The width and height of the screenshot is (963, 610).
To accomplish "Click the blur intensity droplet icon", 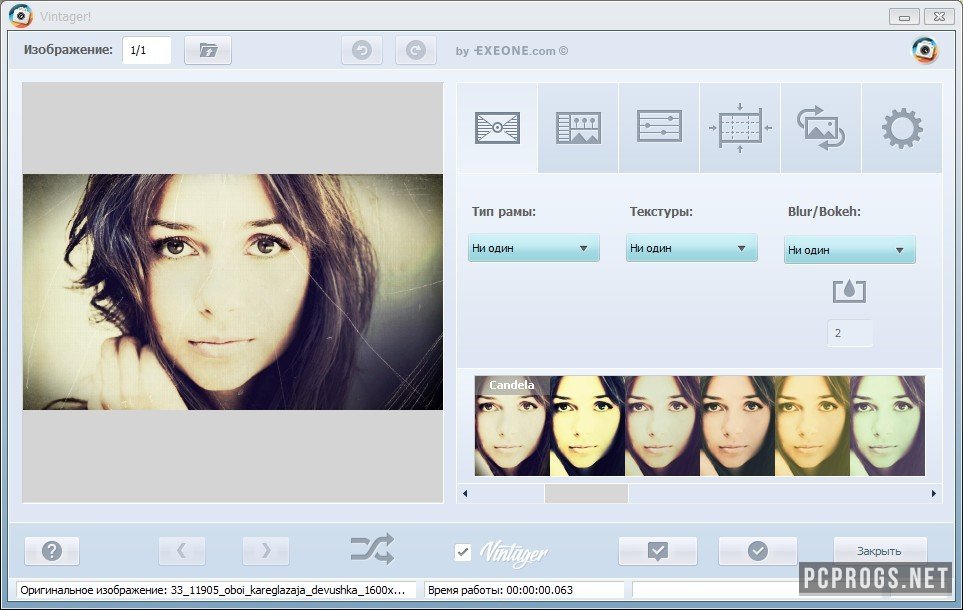I will [x=849, y=292].
